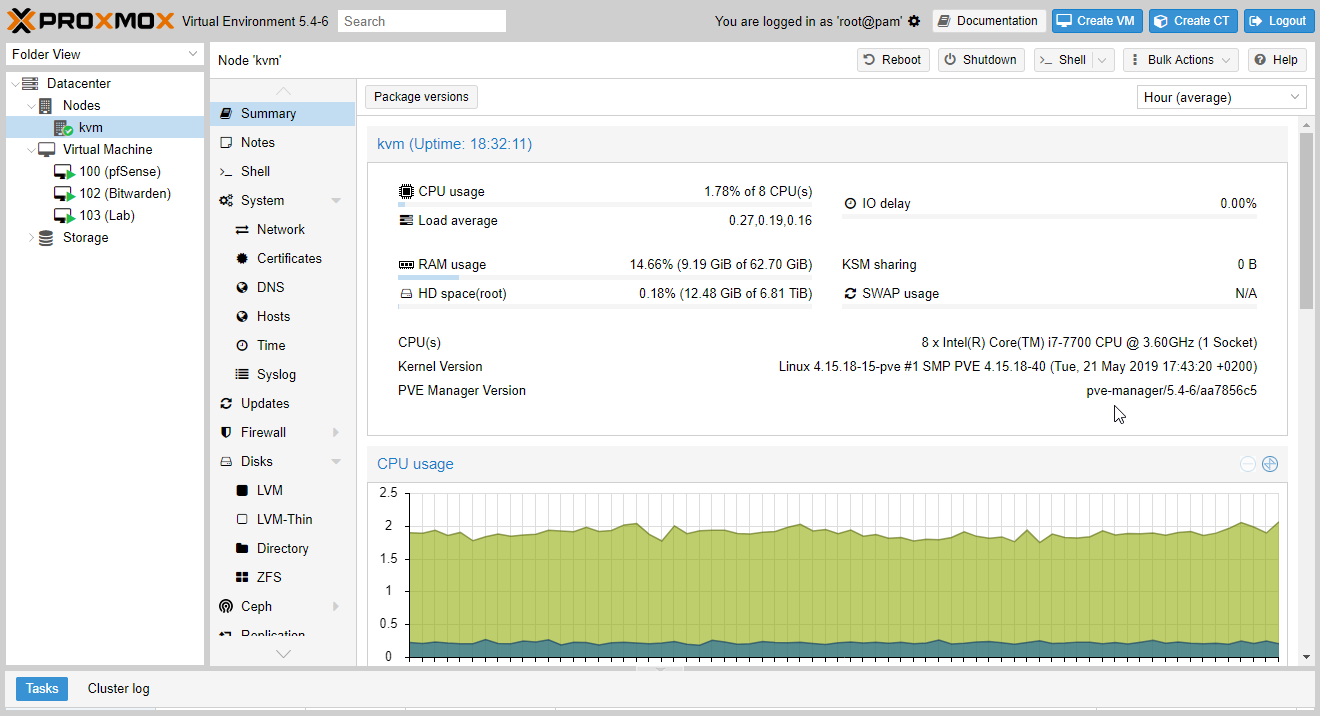Click the Create VM button
This screenshot has width=1320, height=716.
pos(1098,21)
